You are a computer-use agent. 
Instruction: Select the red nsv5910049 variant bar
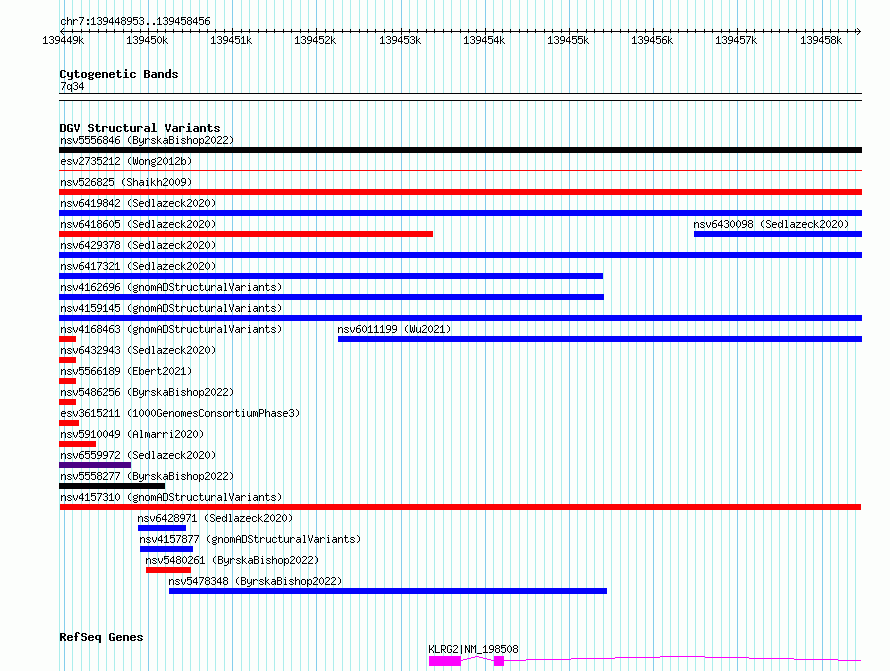pos(77,444)
